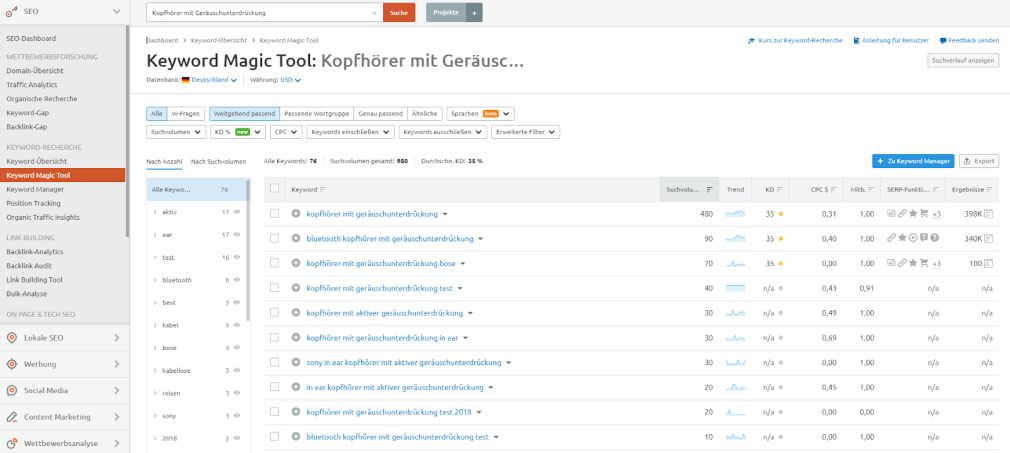Switch to Nach Suchvolumen grouping tab
Viewport: 1010px width, 453px height.
[218, 161]
